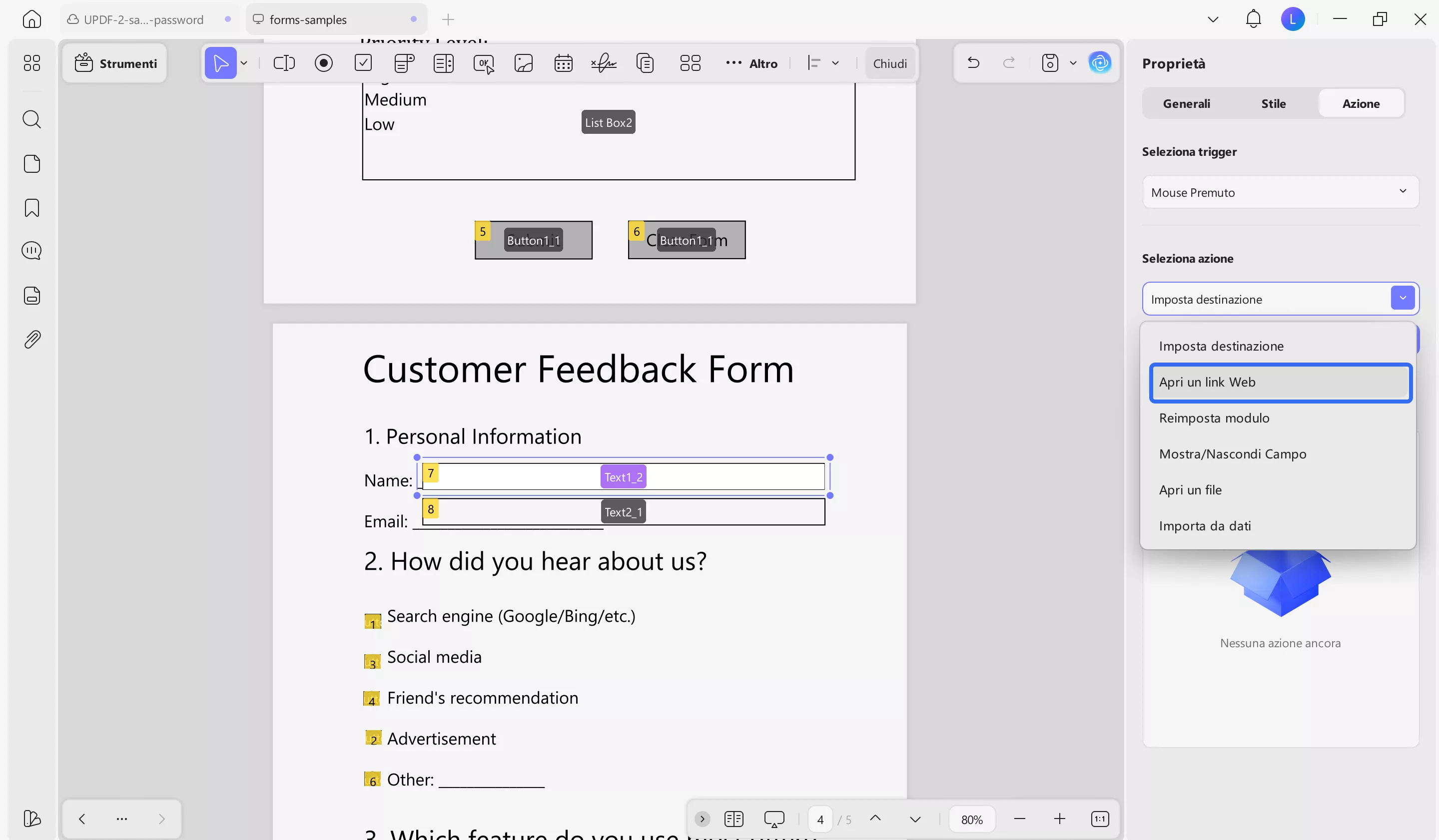Choose Reimposta modulo from action list

tap(1214, 419)
